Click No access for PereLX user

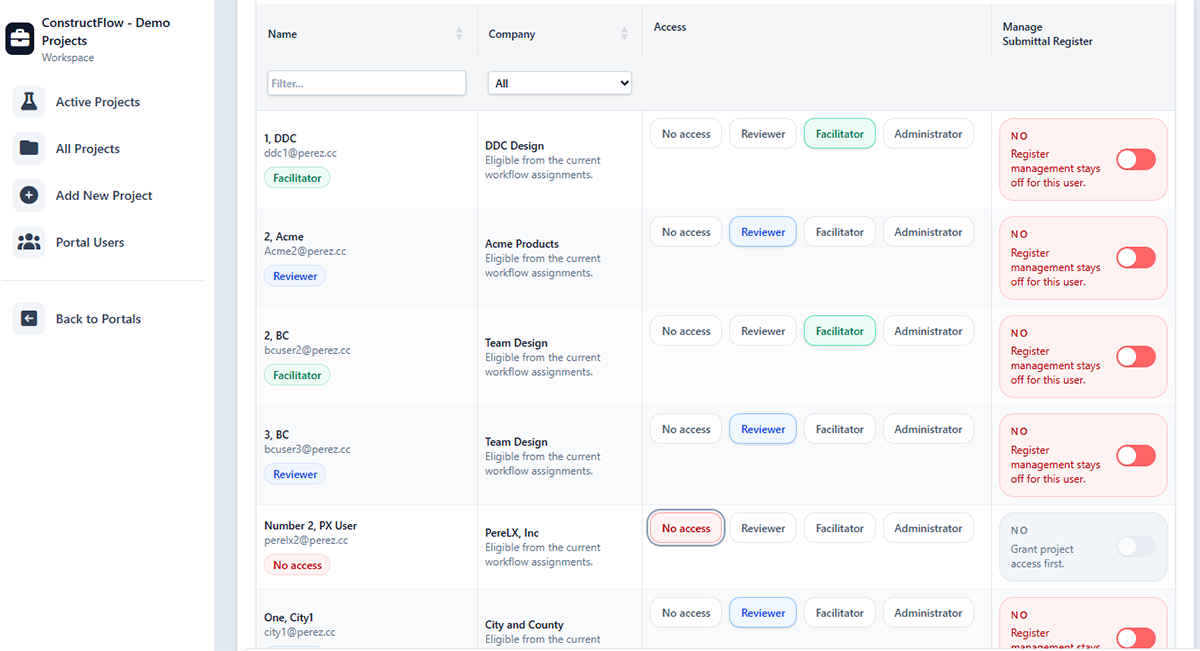point(686,528)
